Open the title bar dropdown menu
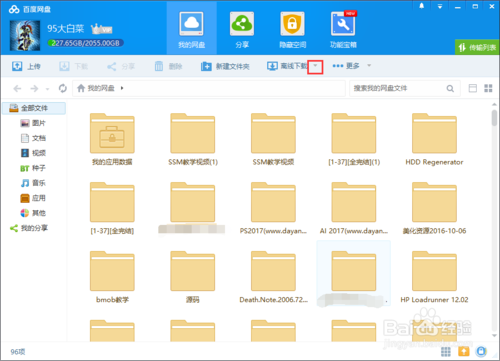Screen dimensions: 500x361 click(440, 6)
